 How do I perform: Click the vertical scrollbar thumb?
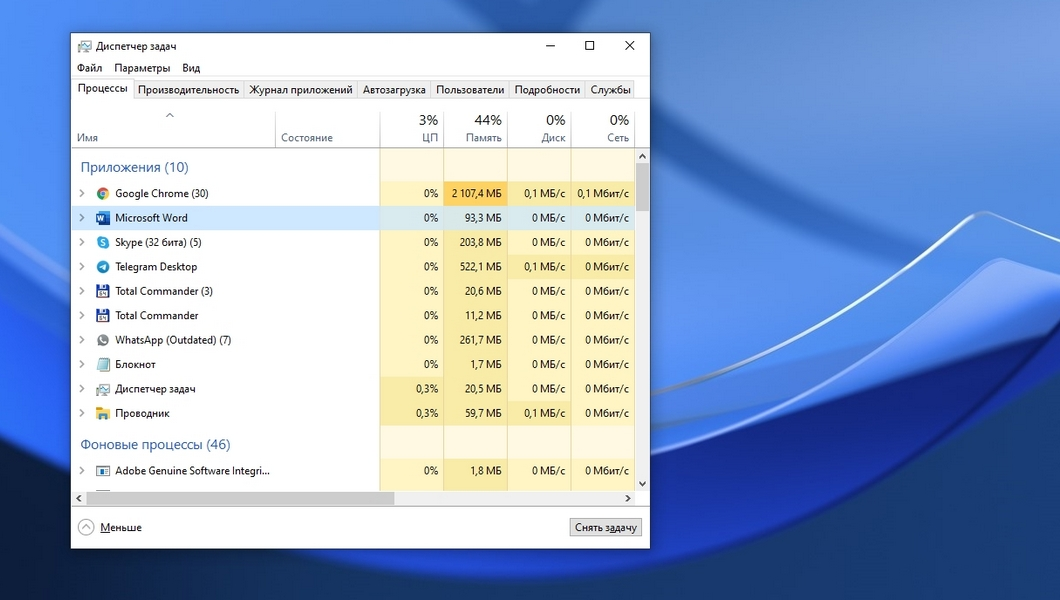point(642,187)
